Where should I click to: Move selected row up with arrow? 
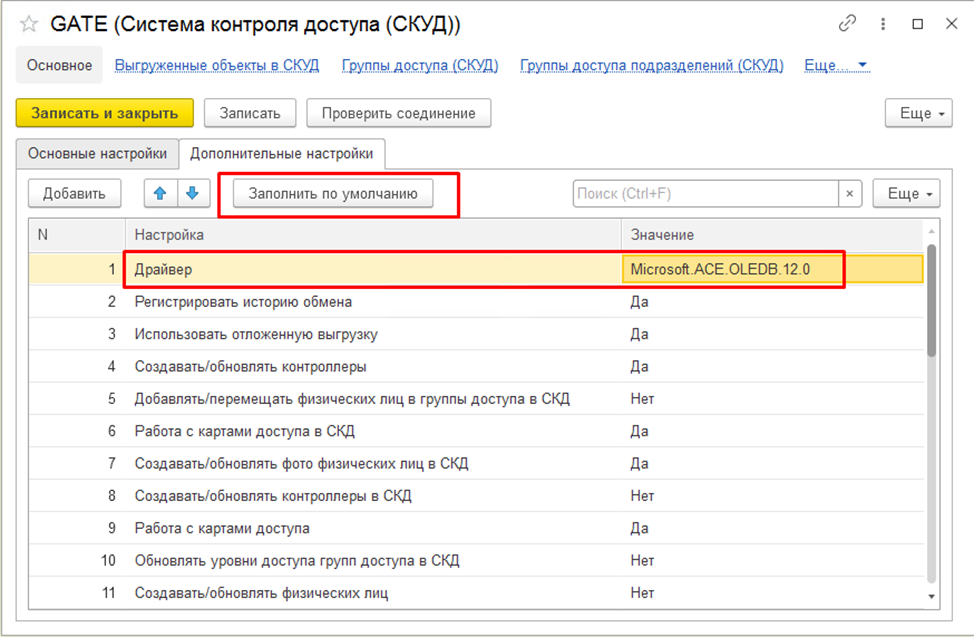(160, 193)
